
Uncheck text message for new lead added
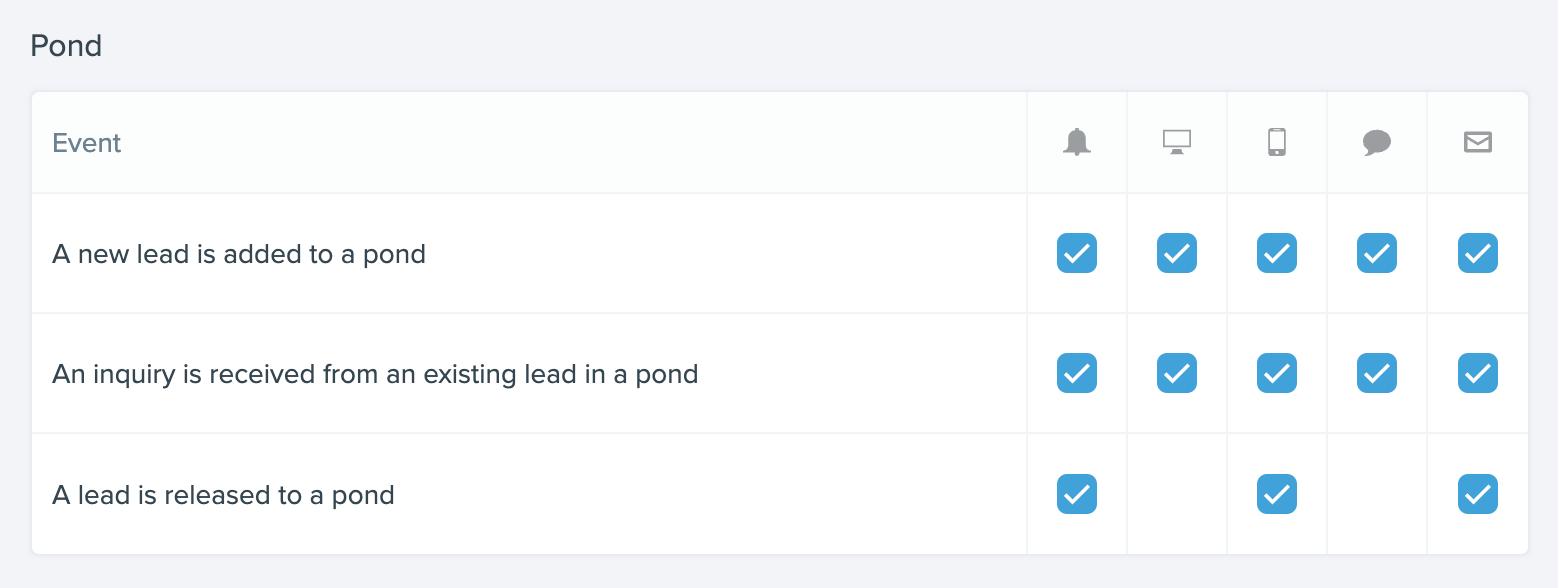click(x=1377, y=253)
